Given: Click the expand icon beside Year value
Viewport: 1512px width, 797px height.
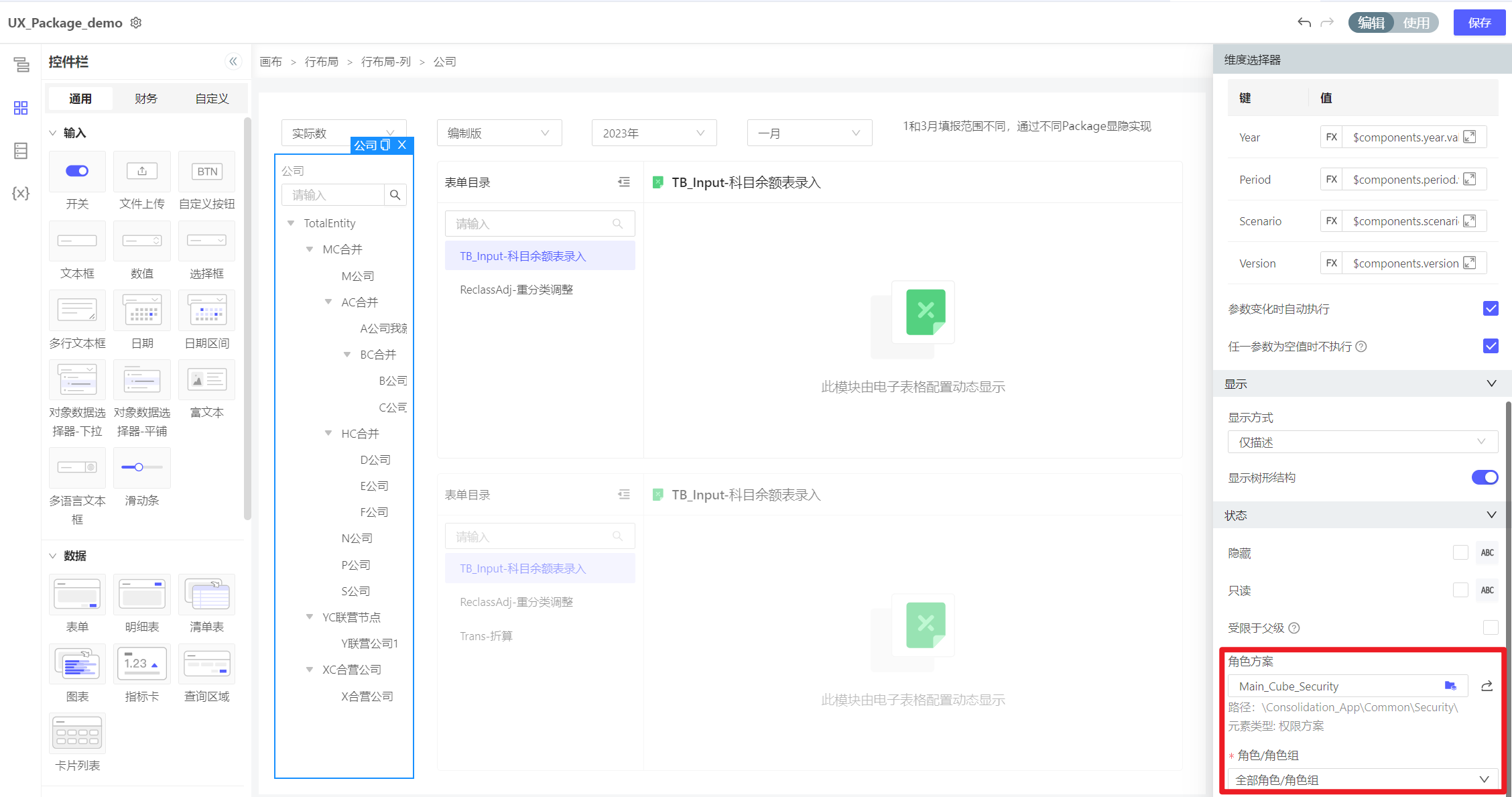Looking at the screenshot, I should click(x=1470, y=137).
